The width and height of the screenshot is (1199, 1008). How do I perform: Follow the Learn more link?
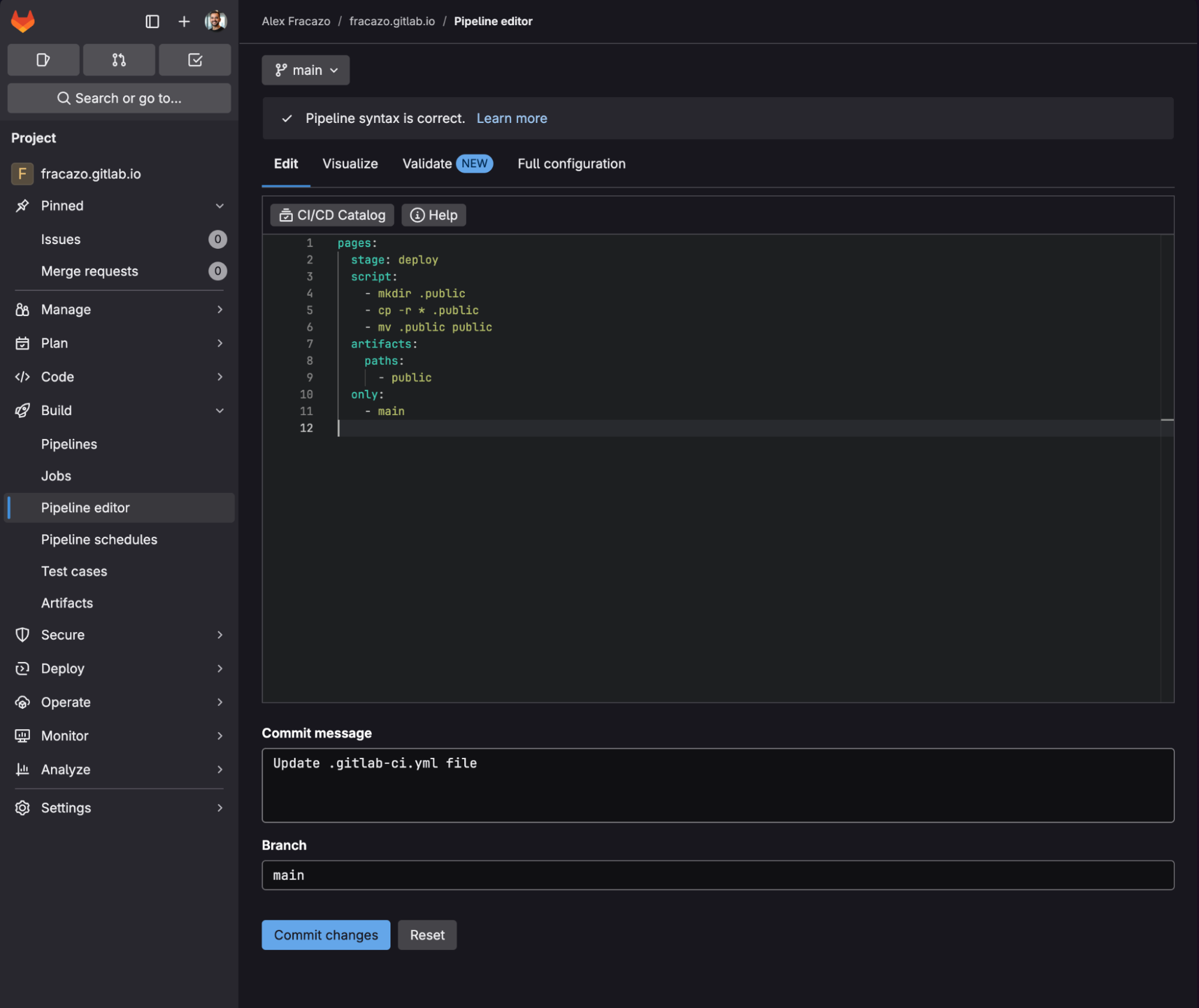512,118
